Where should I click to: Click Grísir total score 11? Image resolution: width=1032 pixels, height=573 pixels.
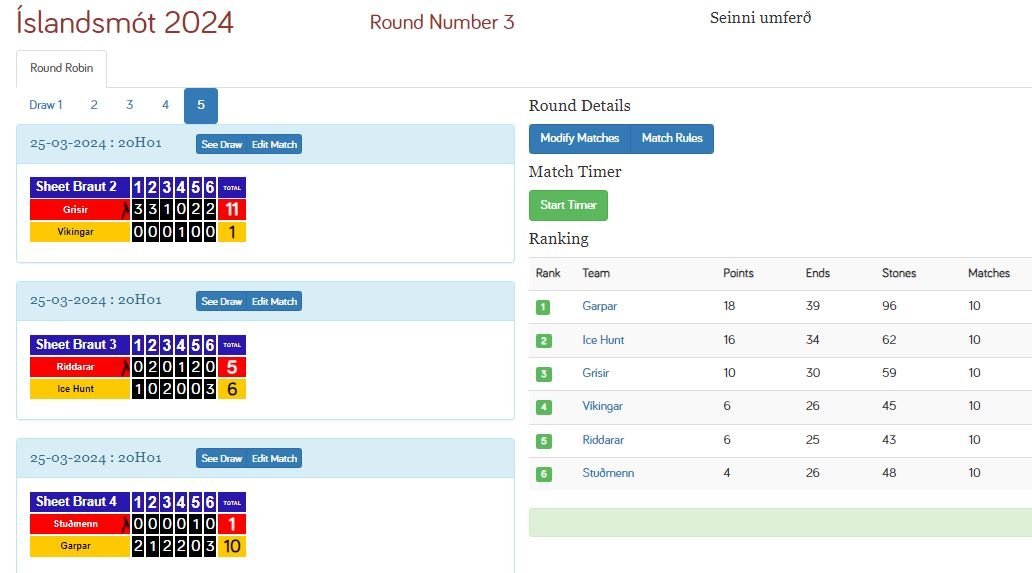(232, 210)
